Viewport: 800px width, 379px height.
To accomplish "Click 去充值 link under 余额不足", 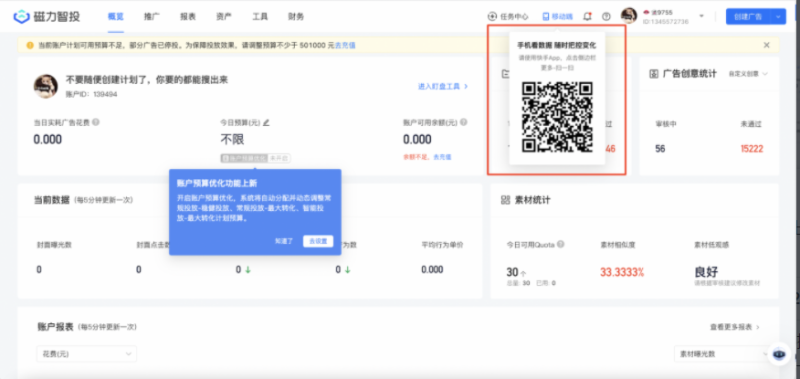I will [442, 157].
